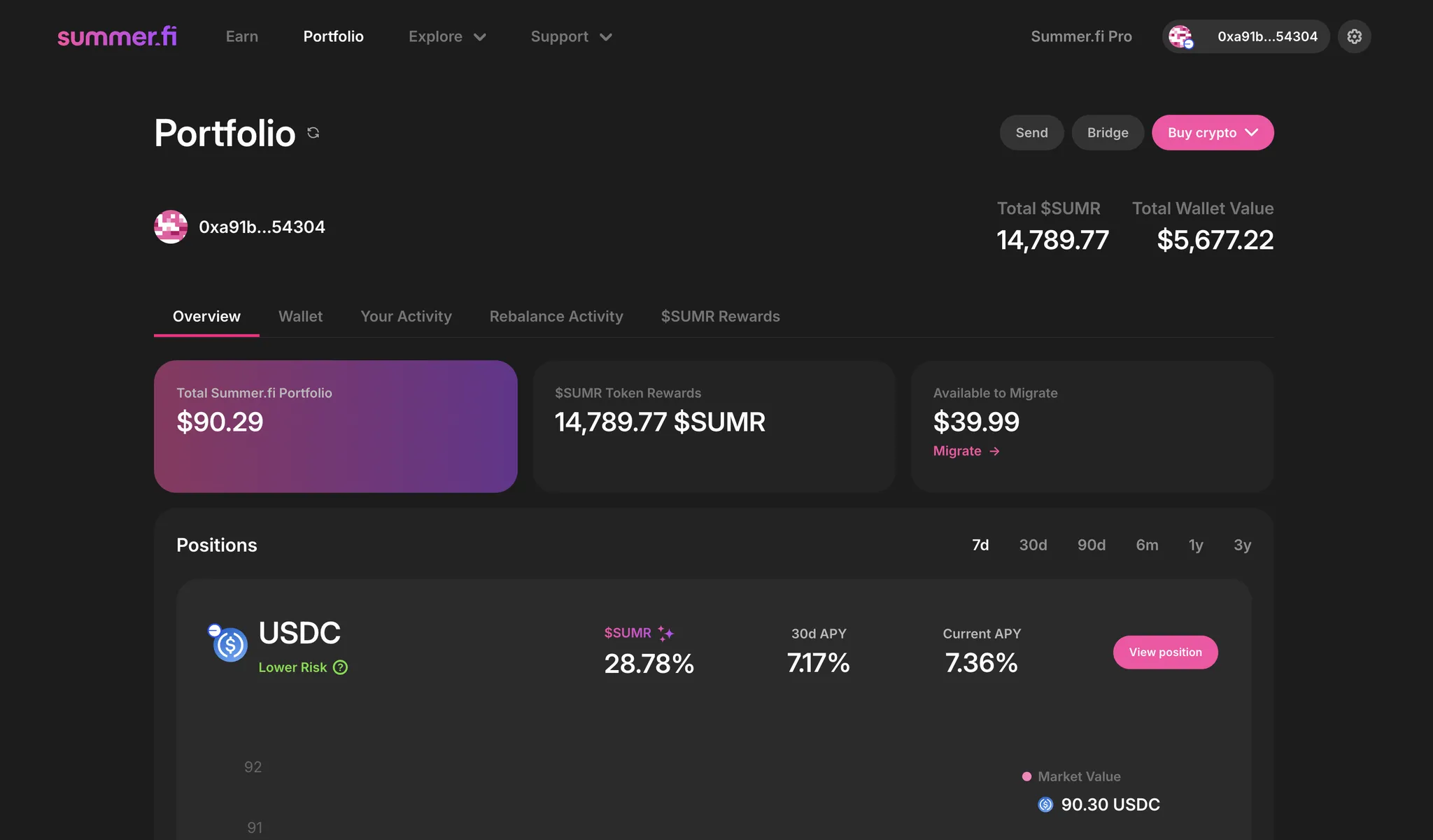Click the summer.fi logo

(x=117, y=36)
